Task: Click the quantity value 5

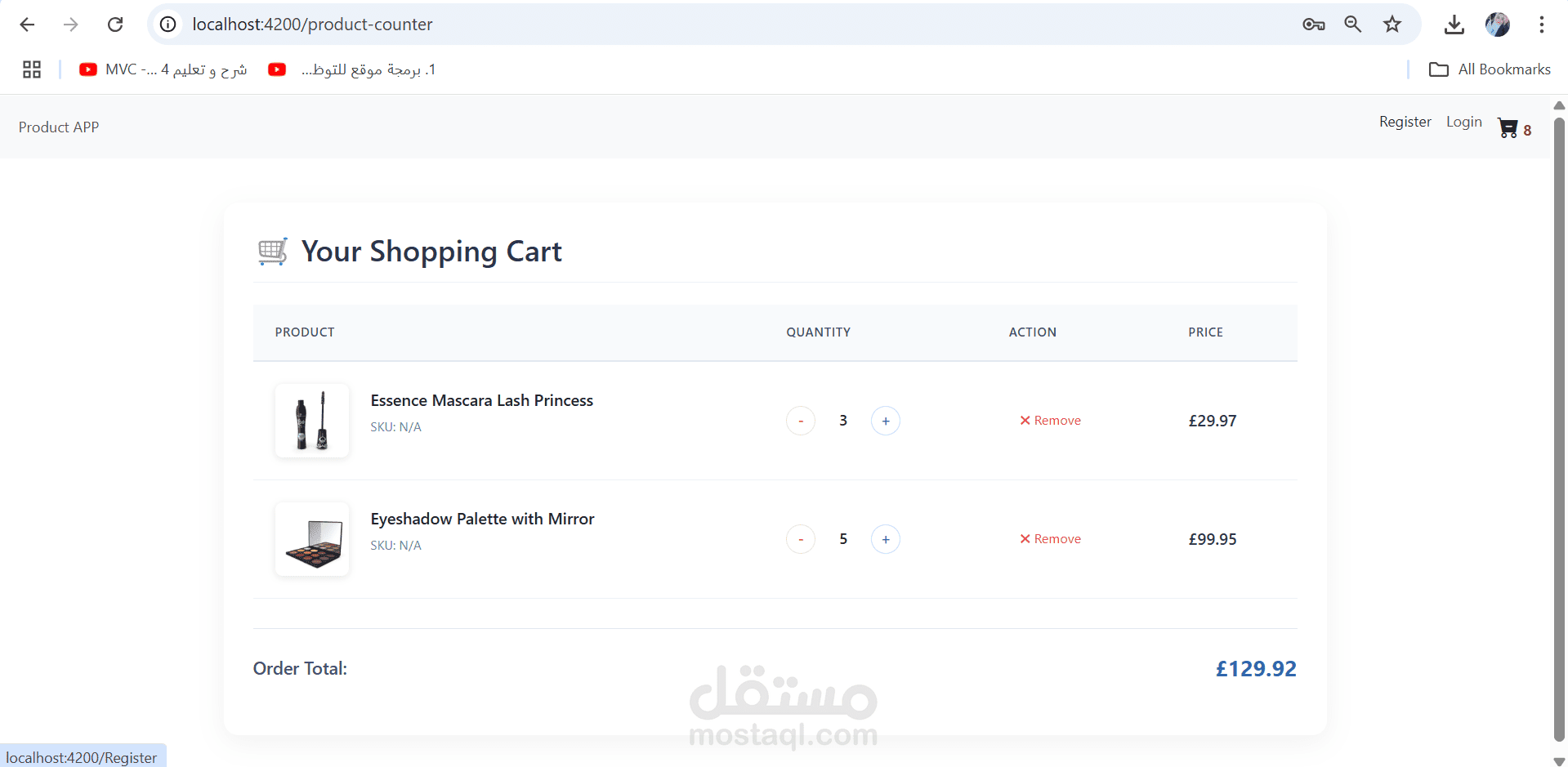Action: point(843,539)
